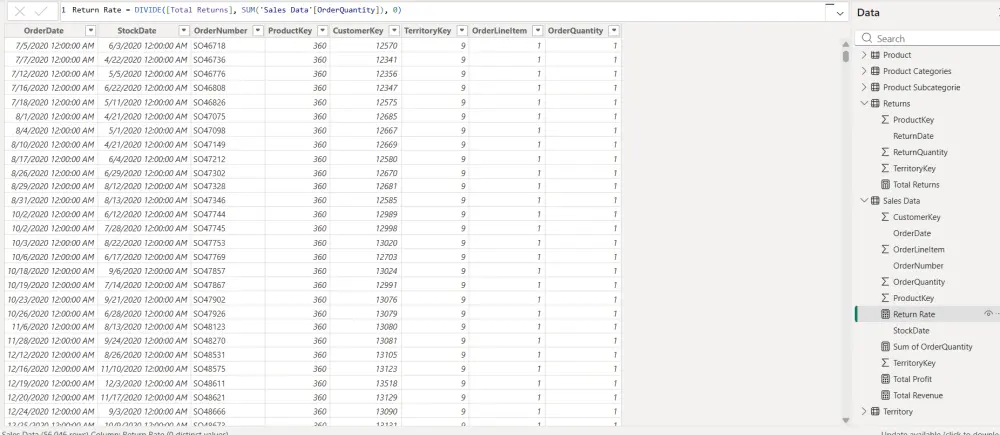Click OrderDate cell 7/5/2020 12:00:00 AM

point(51,46)
